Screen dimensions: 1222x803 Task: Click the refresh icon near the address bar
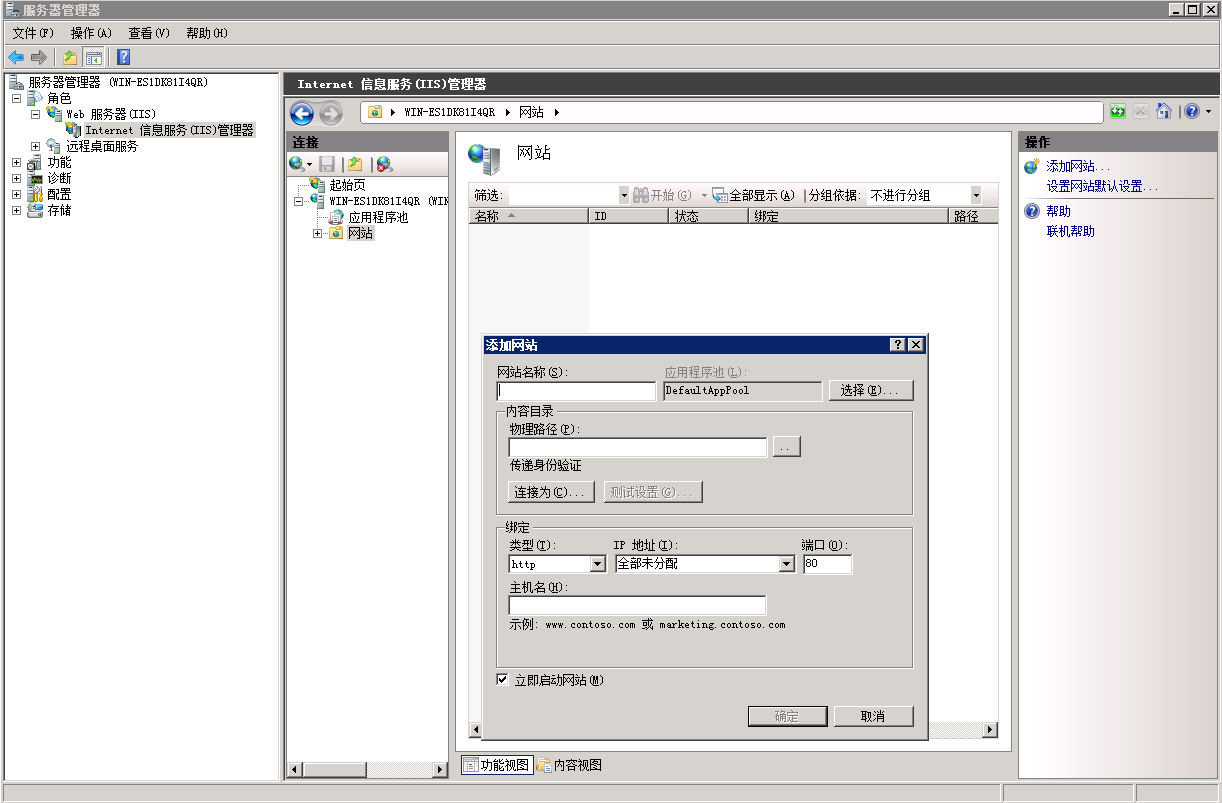[1117, 112]
